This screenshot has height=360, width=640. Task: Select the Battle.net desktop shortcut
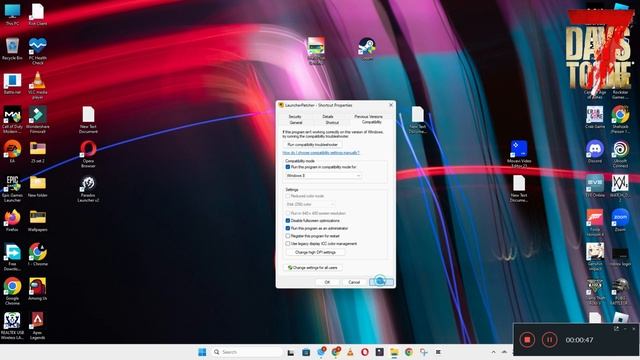click(x=12, y=84)
